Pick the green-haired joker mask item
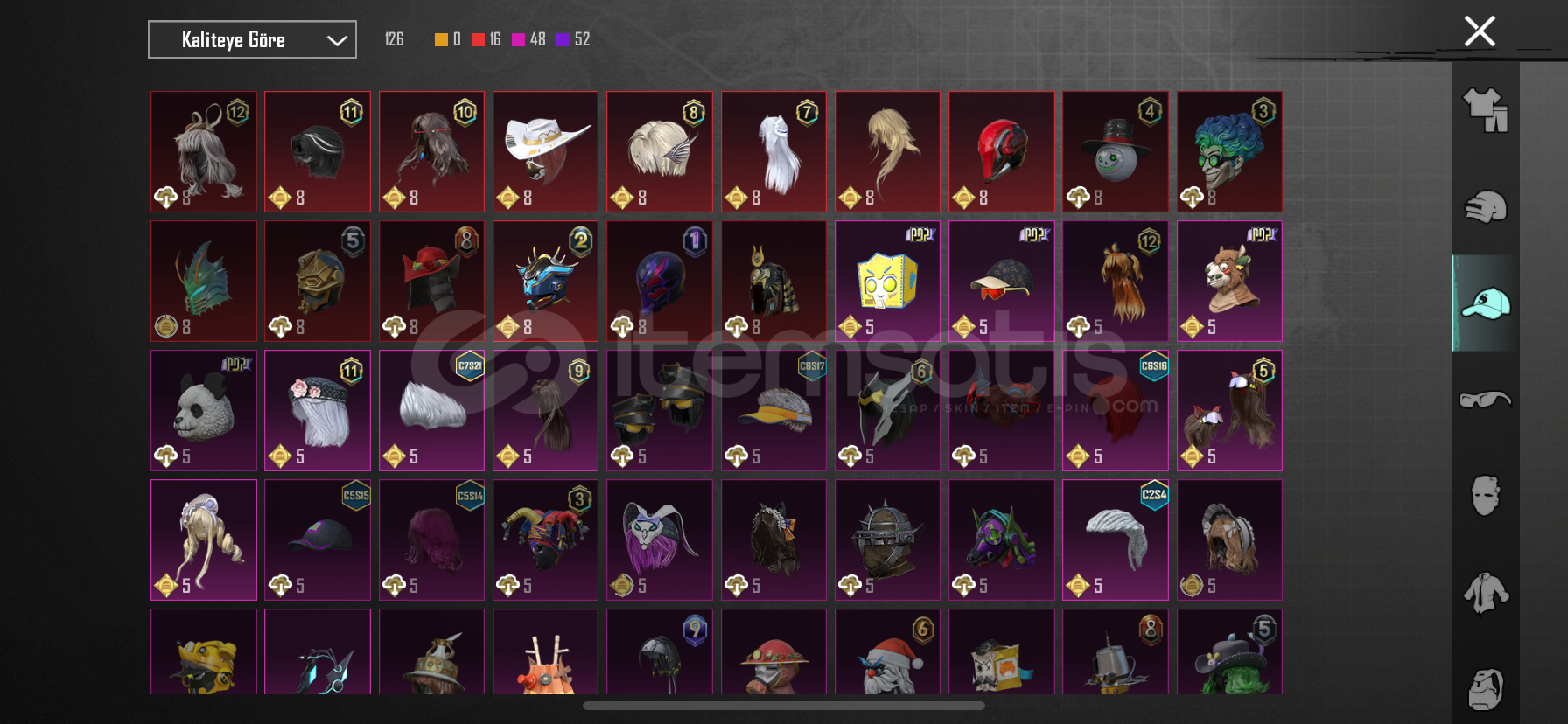The height and width of the screenshot is (724, 1568). tap(1229, 151)
